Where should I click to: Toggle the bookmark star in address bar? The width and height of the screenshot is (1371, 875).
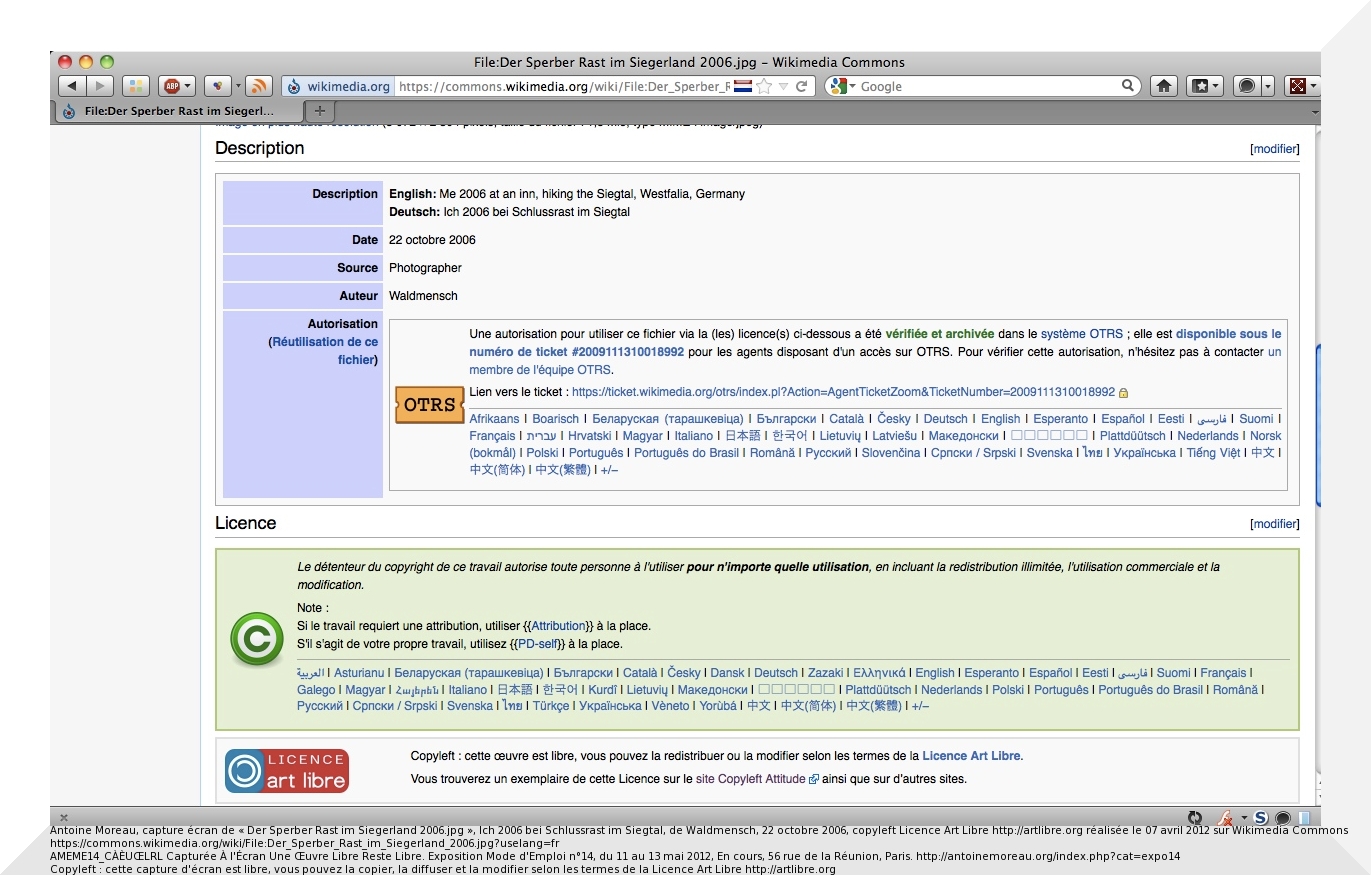click(x=765, y=86)
